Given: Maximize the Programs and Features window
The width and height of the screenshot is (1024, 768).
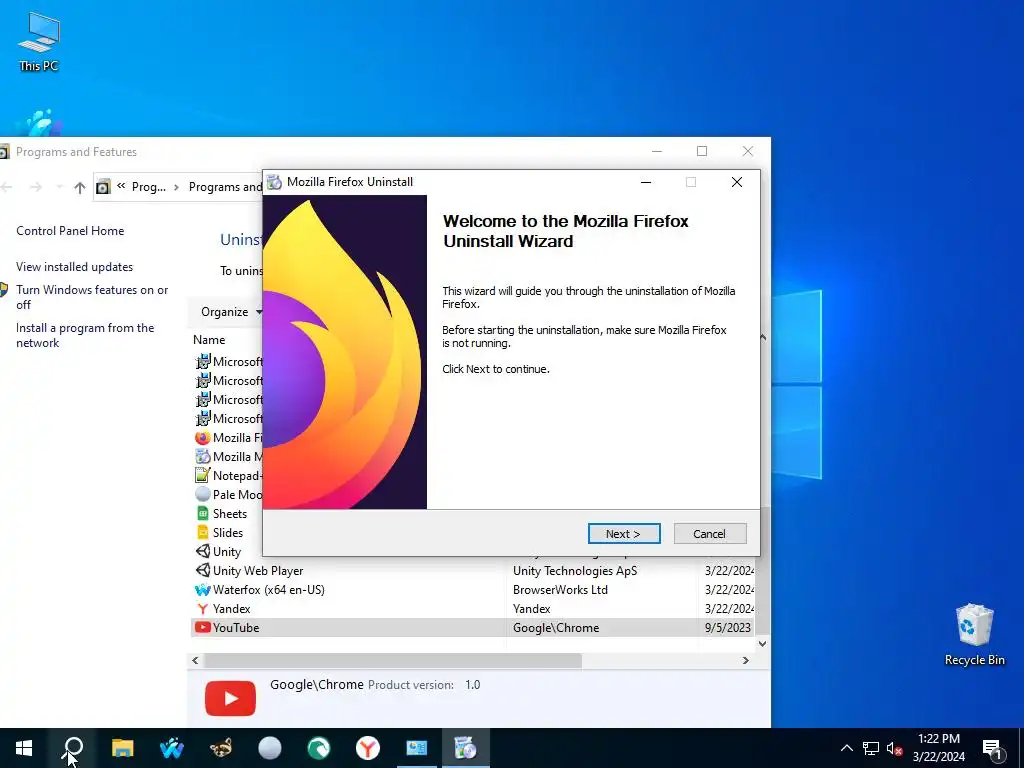Looking at the screenshot, I should point(702,152).
